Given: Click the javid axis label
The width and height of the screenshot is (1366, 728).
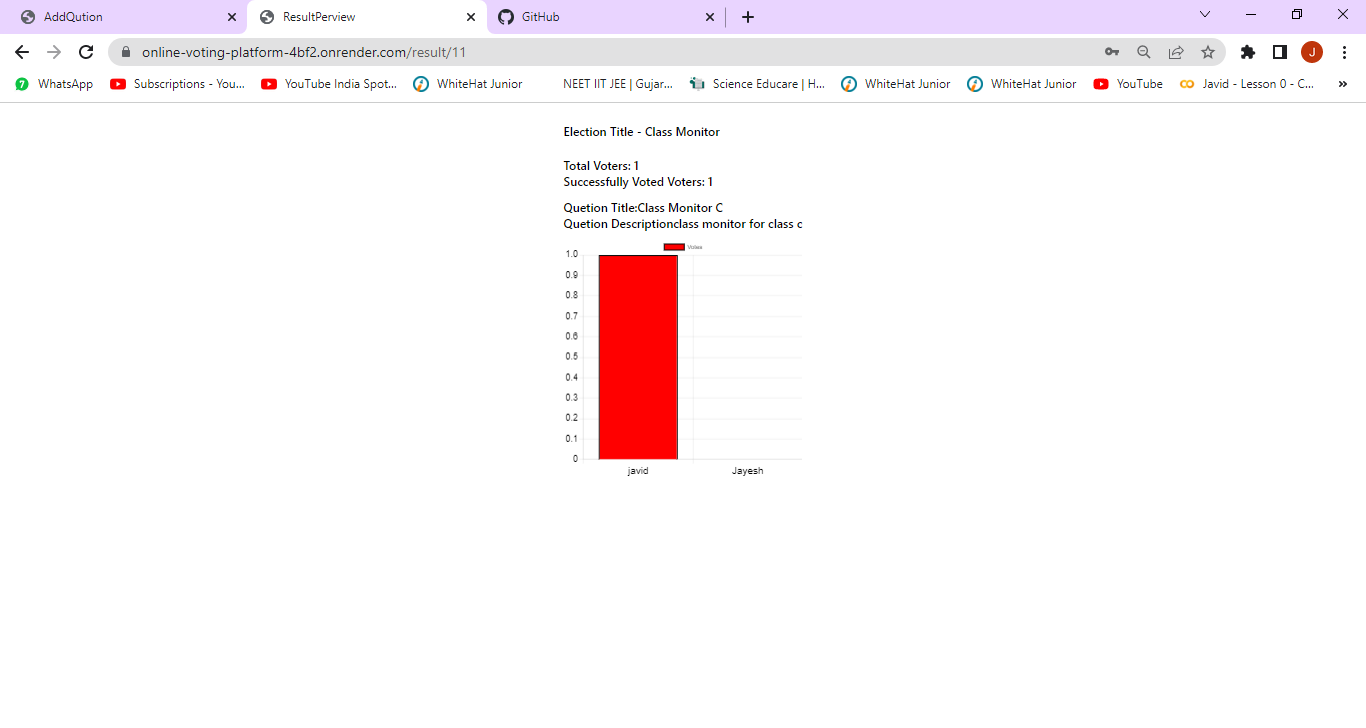Looking at the screenshot, I should coord(638,471).
